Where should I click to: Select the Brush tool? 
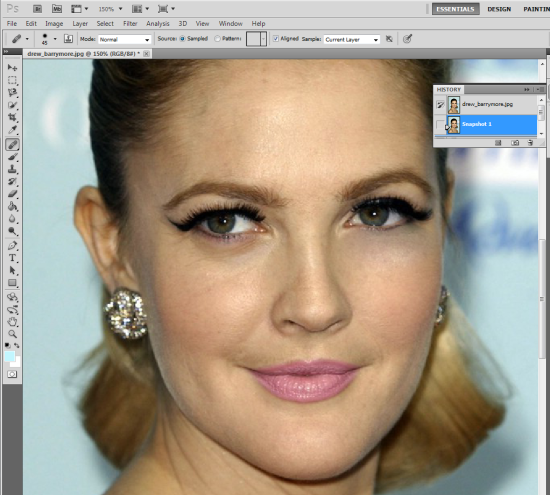coord(12,156)
